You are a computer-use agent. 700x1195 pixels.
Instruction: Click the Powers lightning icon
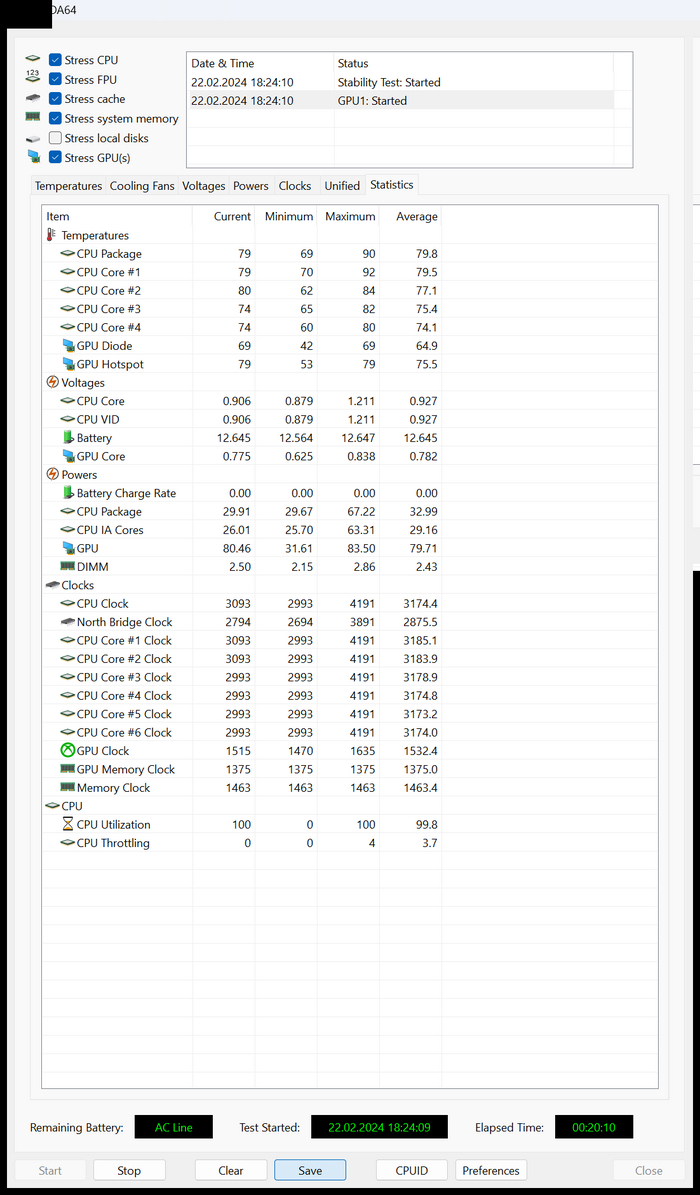click(x=53, y=475)
